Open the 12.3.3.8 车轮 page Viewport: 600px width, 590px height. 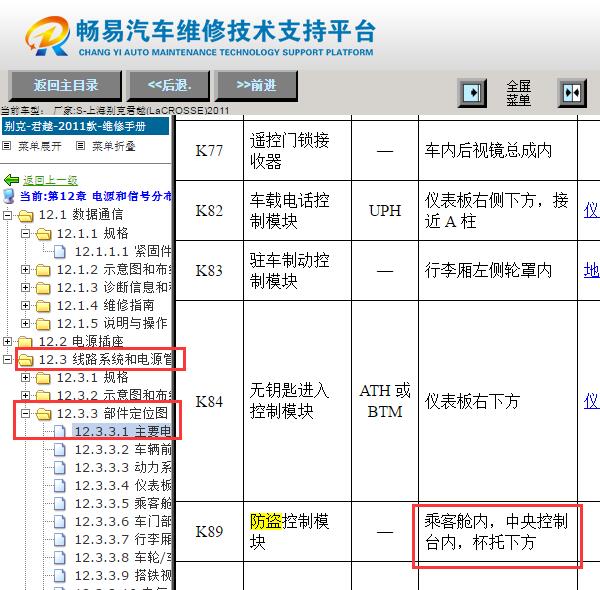[123, 557]
